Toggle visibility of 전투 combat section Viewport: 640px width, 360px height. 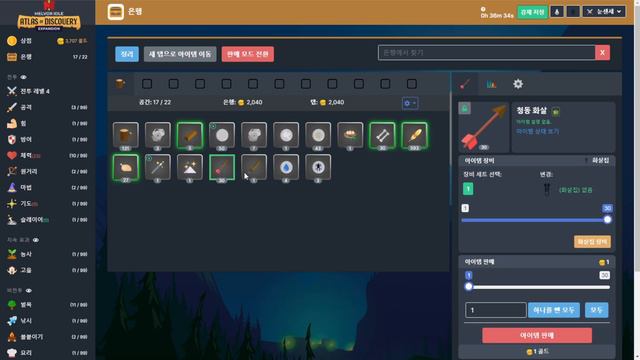[24, 77]
